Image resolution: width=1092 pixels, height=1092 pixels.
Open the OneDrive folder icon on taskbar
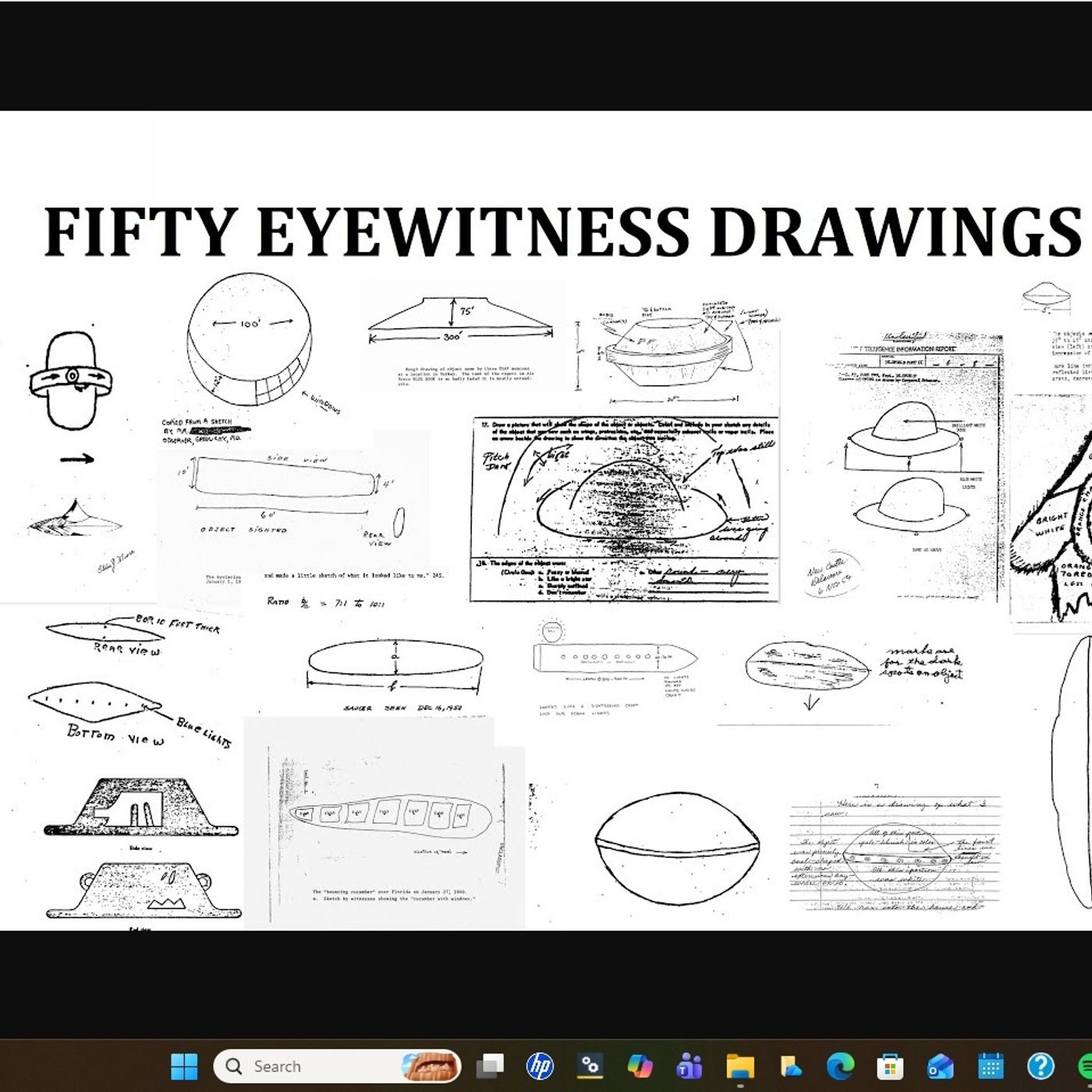pos(790,1065)
